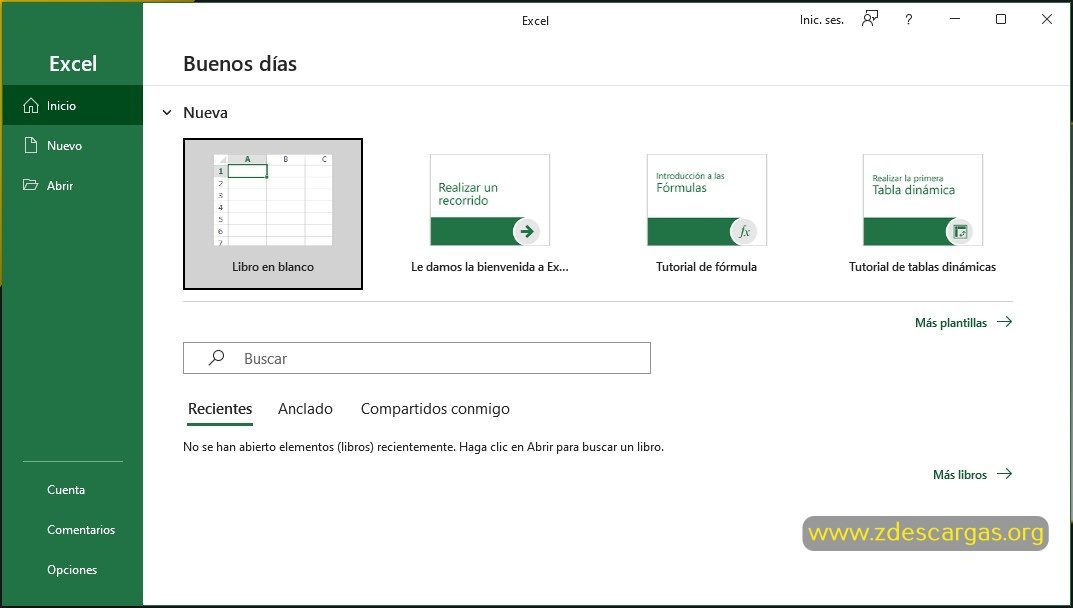
Task: Select the Abrir label in the sidebar
Action: click(x=60, y=185)
